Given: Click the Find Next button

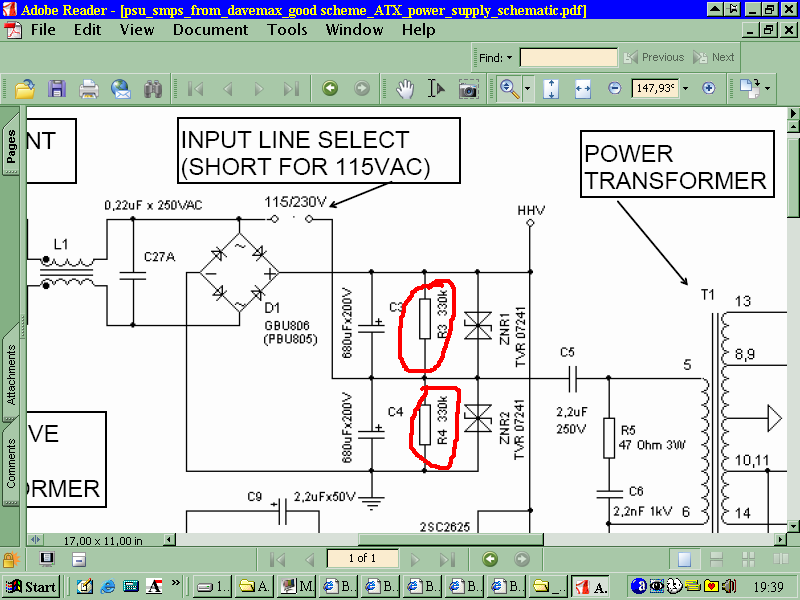Looking at the screenshot, I should click(x=713, y=57).
